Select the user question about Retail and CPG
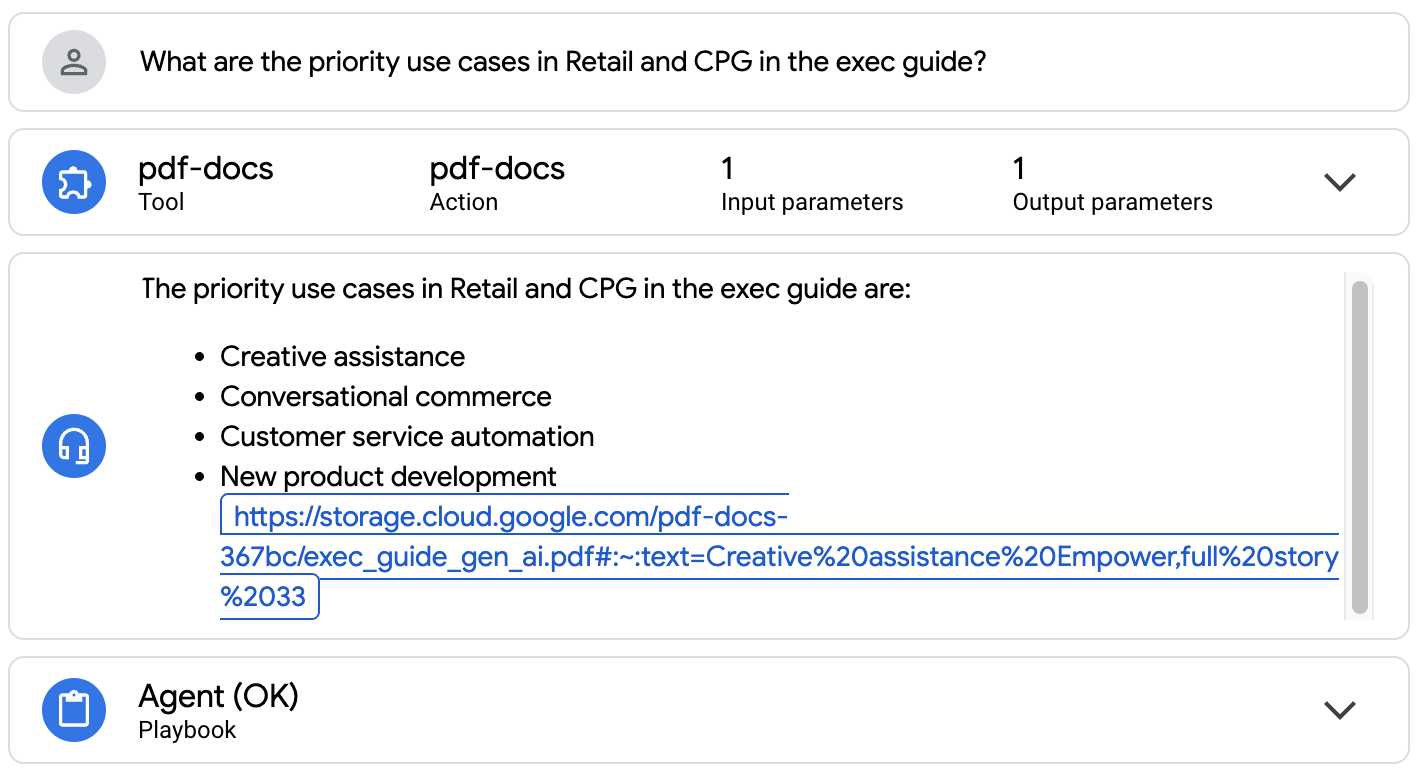 [563, 62]
